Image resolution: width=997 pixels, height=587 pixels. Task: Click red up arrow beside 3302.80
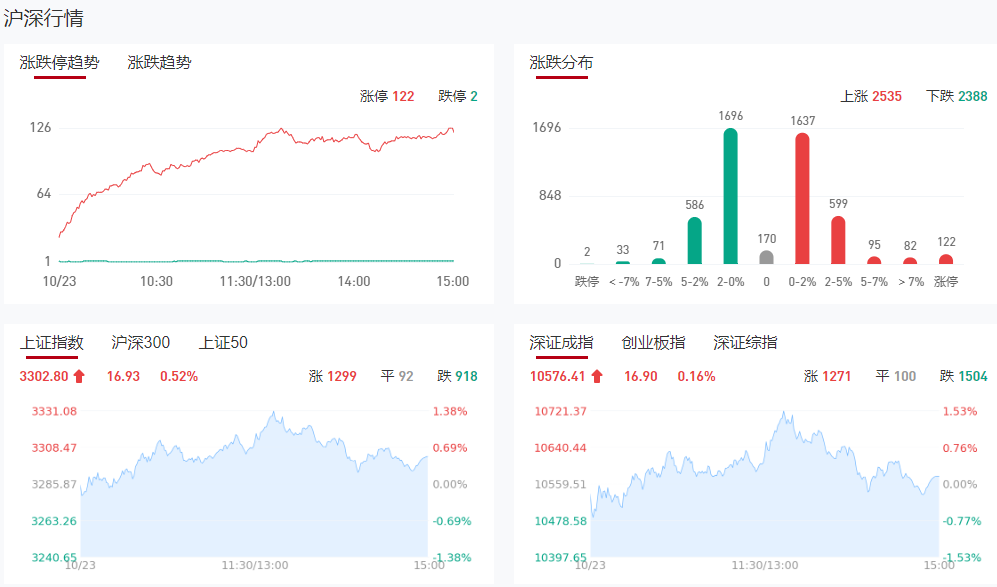(80, 377)
